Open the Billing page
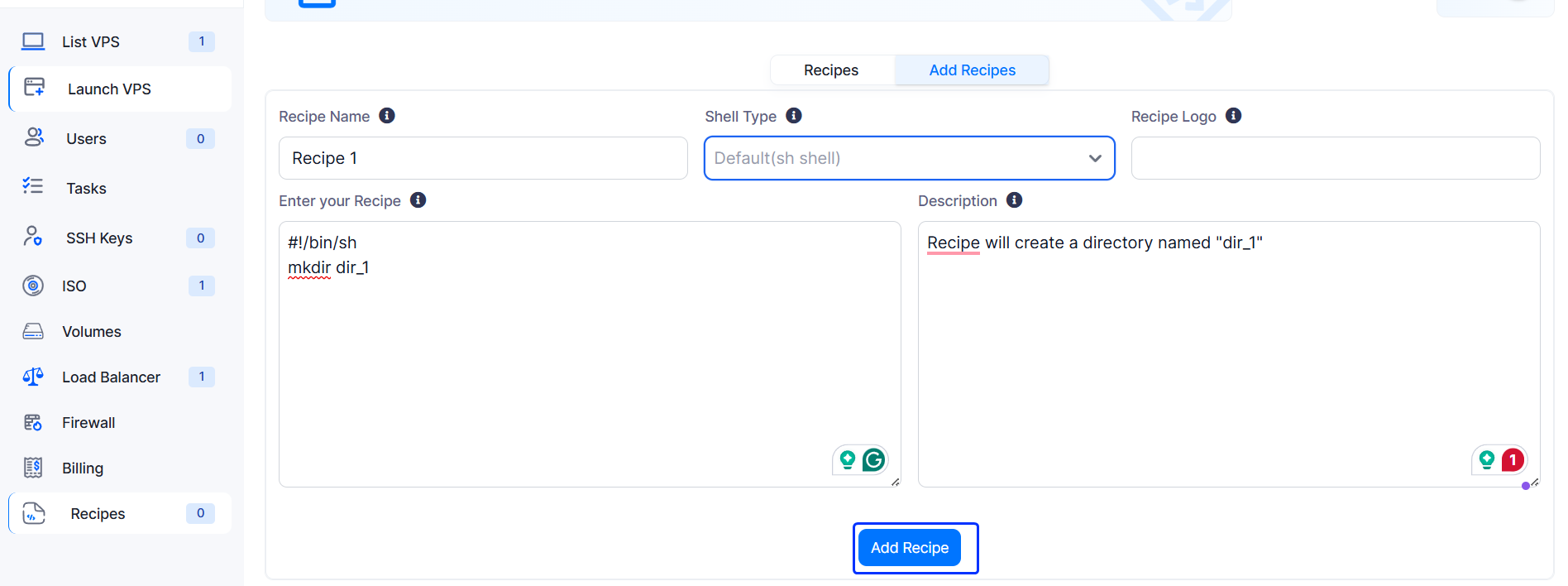 point(82,468)
